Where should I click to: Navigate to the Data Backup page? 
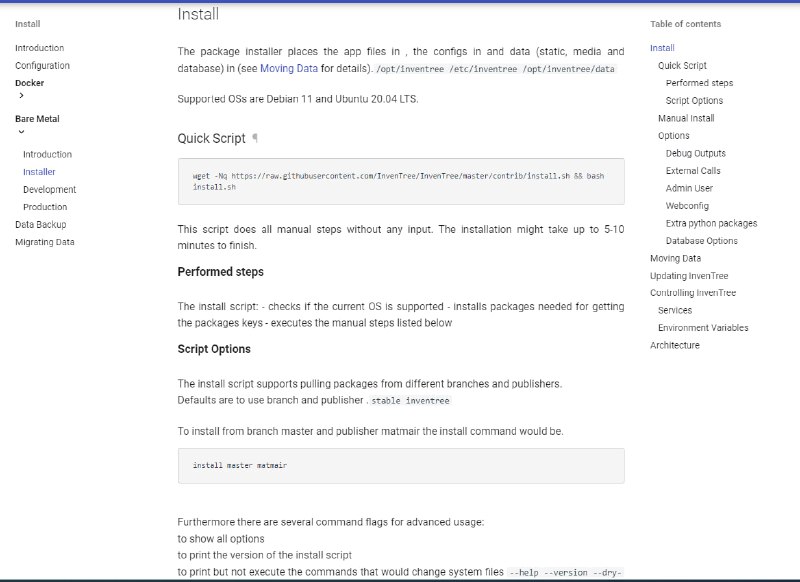pyautogui.click(x=40, y=224)
